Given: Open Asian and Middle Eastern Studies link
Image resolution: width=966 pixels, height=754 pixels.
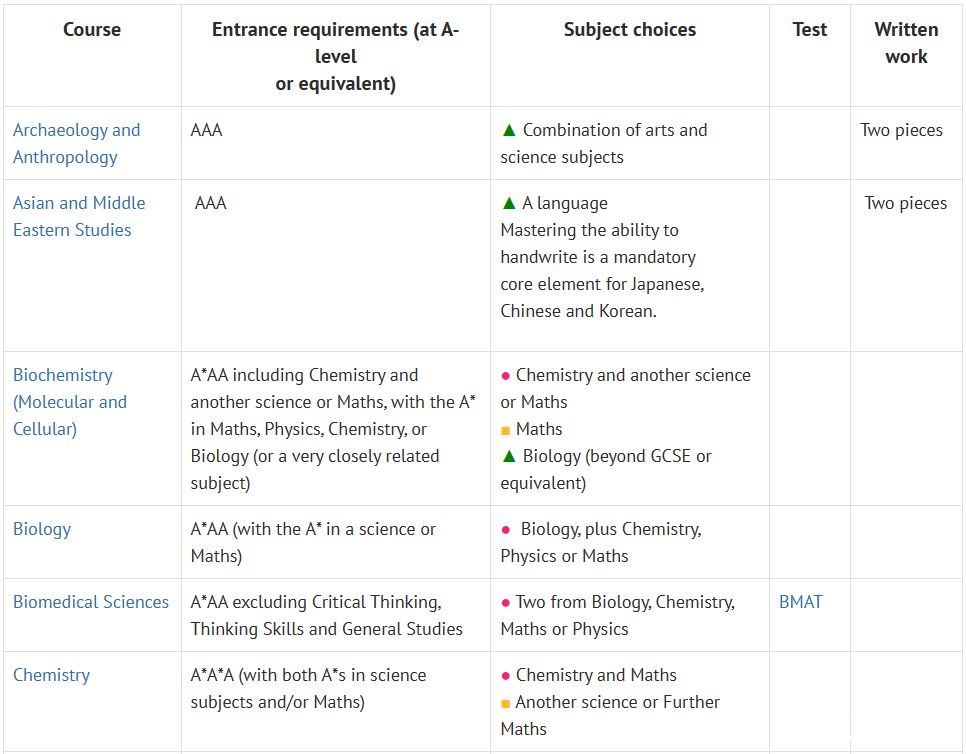Looking at the screenshot, I should click(x=79, y=216).
